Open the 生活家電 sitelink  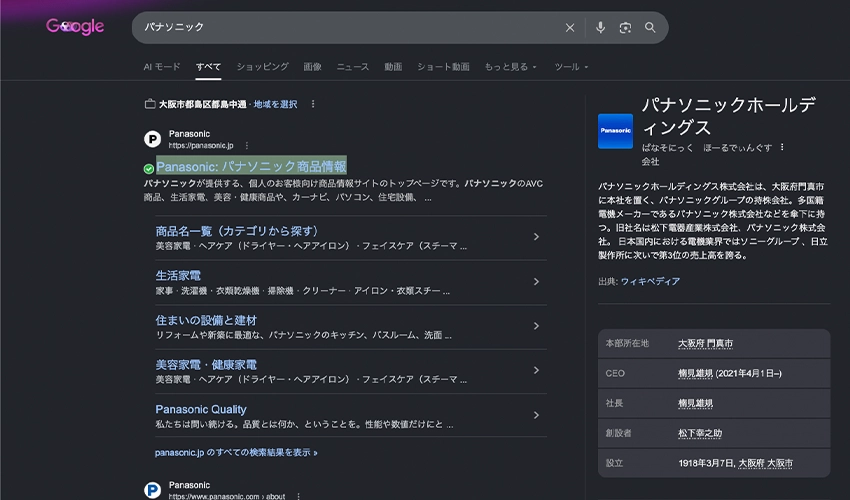coord(178,275)
